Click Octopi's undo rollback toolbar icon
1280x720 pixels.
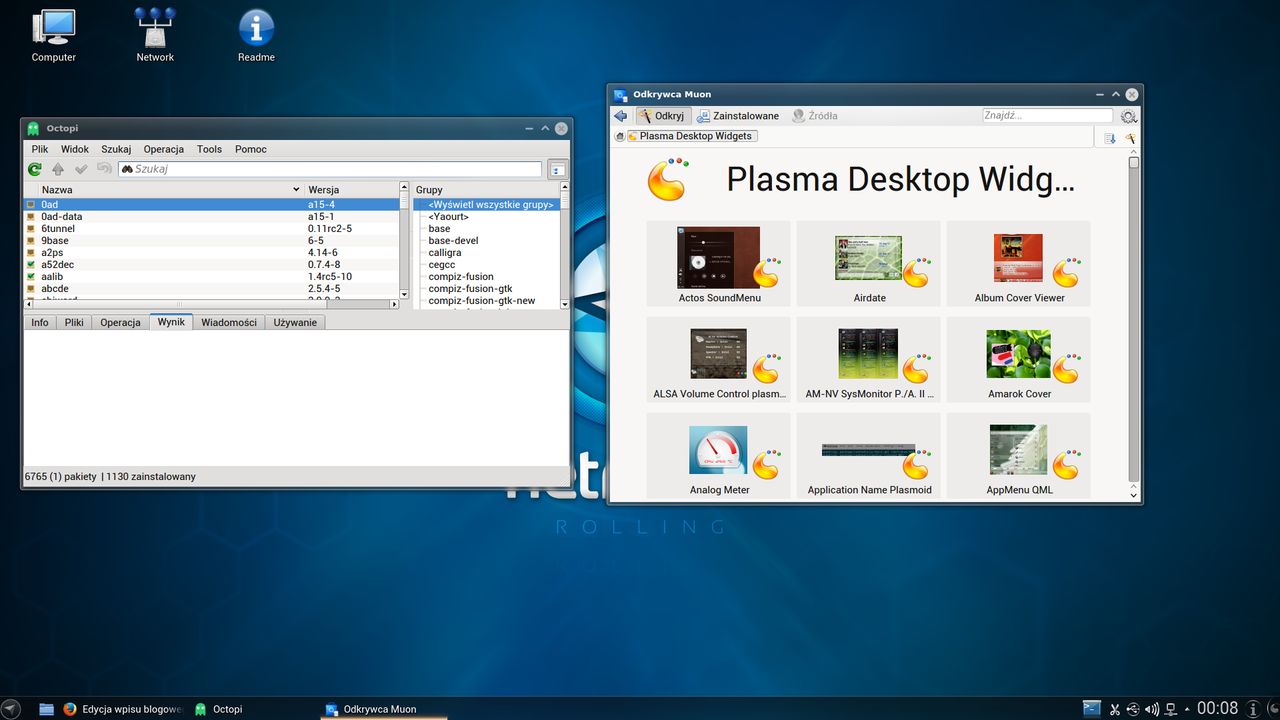click(104, 169)
